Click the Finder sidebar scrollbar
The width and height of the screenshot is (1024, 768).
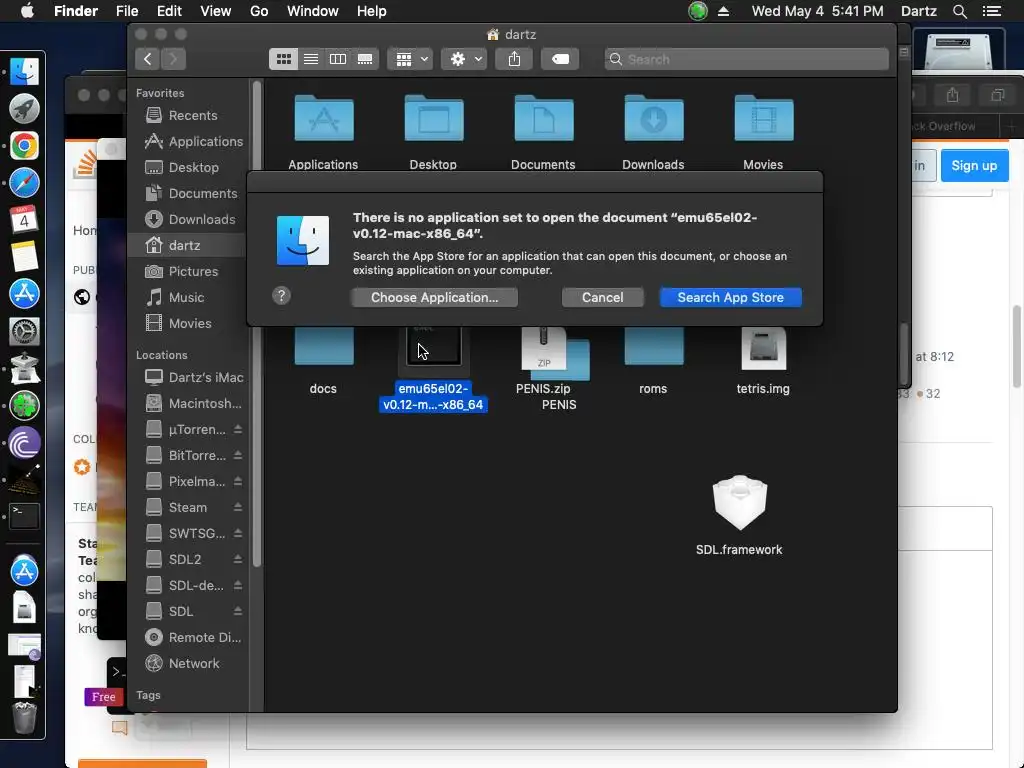pos(257,323)
